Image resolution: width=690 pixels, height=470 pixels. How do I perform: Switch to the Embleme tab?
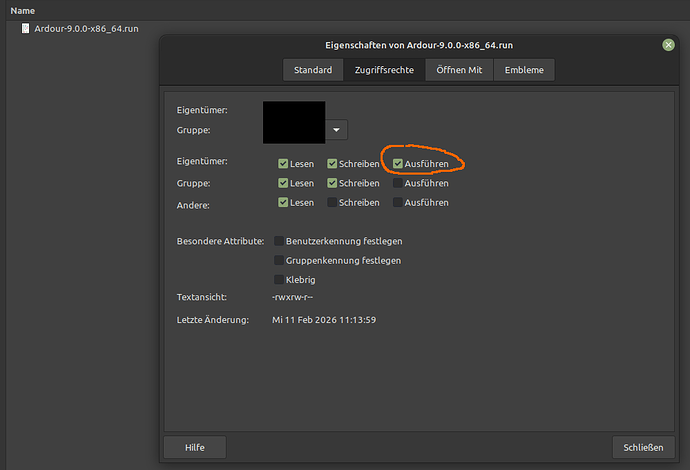click(x=524, y=70)
